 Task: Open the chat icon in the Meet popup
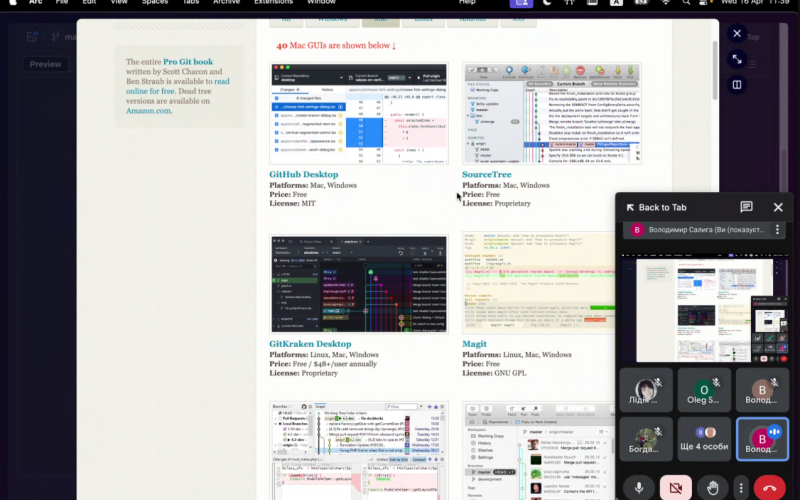click(746, 207)
